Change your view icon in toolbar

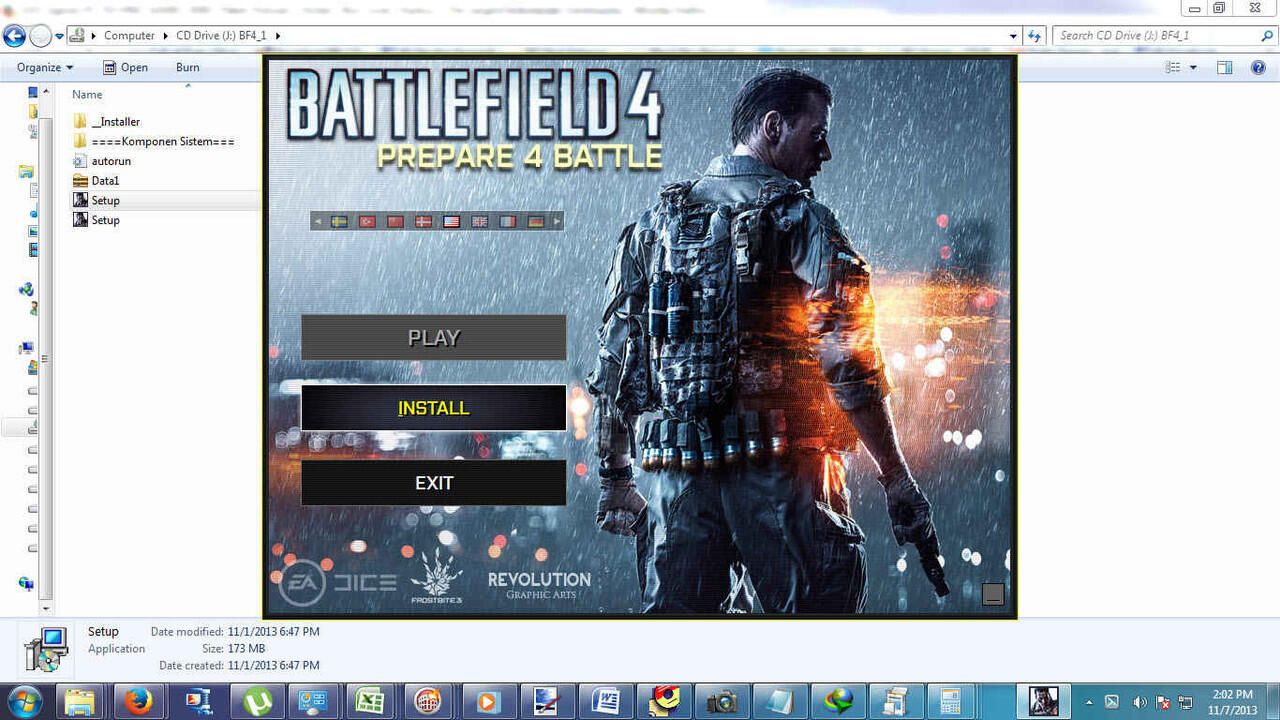point(1173,68)
